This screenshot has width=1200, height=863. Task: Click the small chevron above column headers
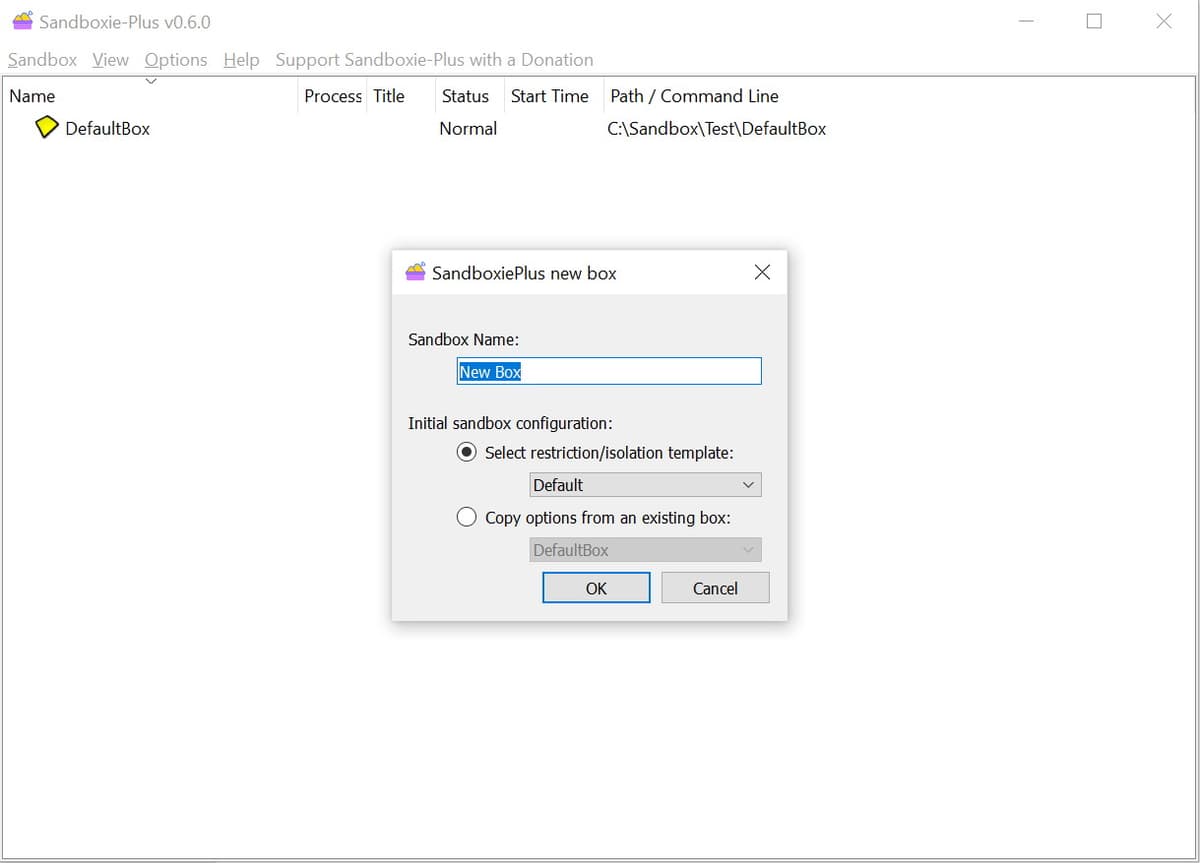coord(151,81)
